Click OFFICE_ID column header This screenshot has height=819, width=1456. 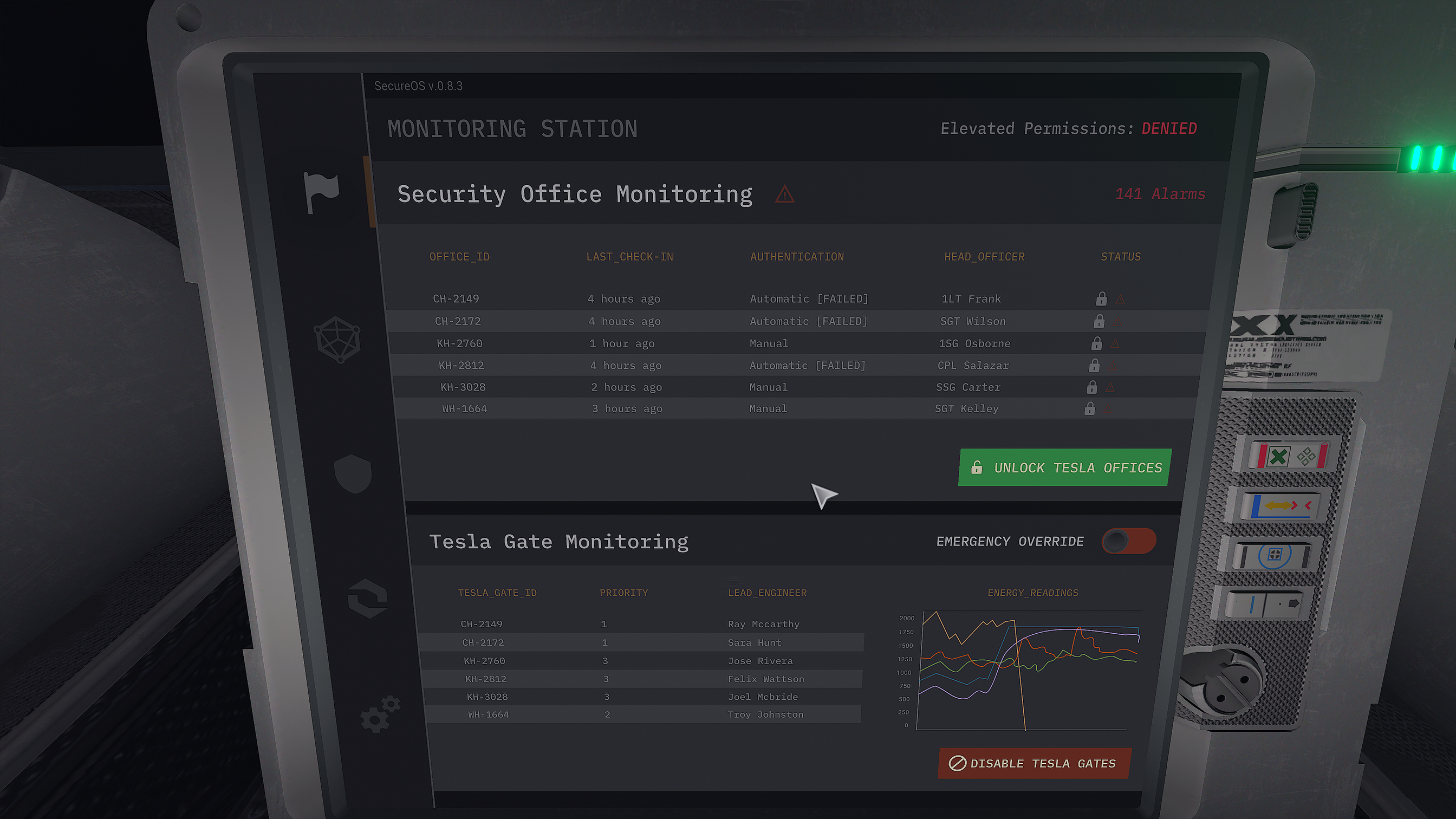459,257
